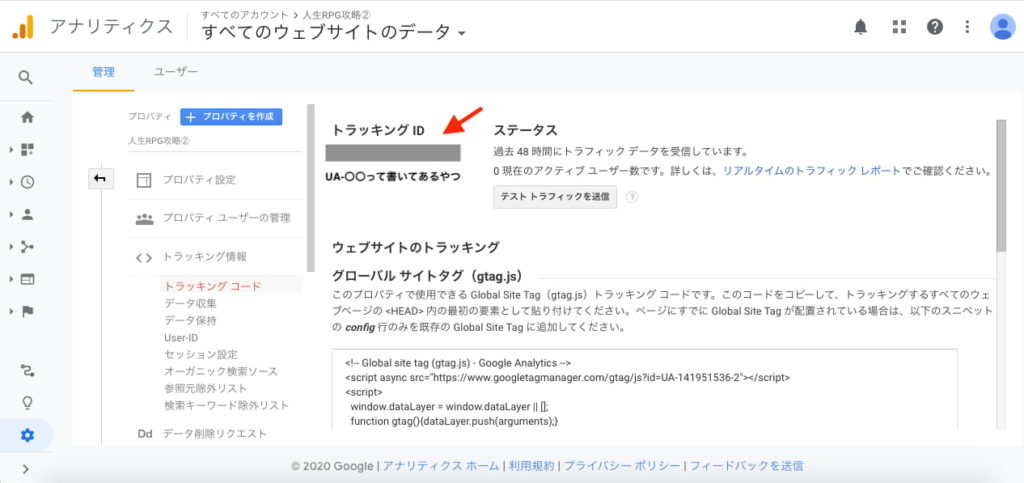Click the back arrow button beside property column
Screen dimensions: 1024x483
(101, 179)
